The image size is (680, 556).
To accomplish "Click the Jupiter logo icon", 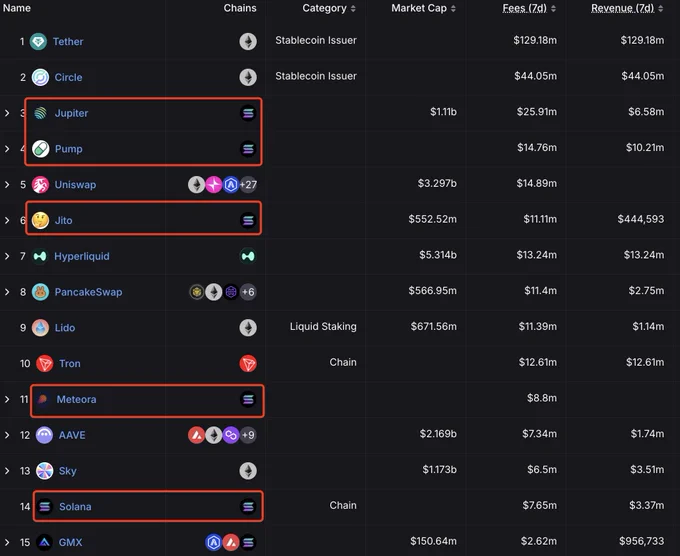I will pos(40,113).
